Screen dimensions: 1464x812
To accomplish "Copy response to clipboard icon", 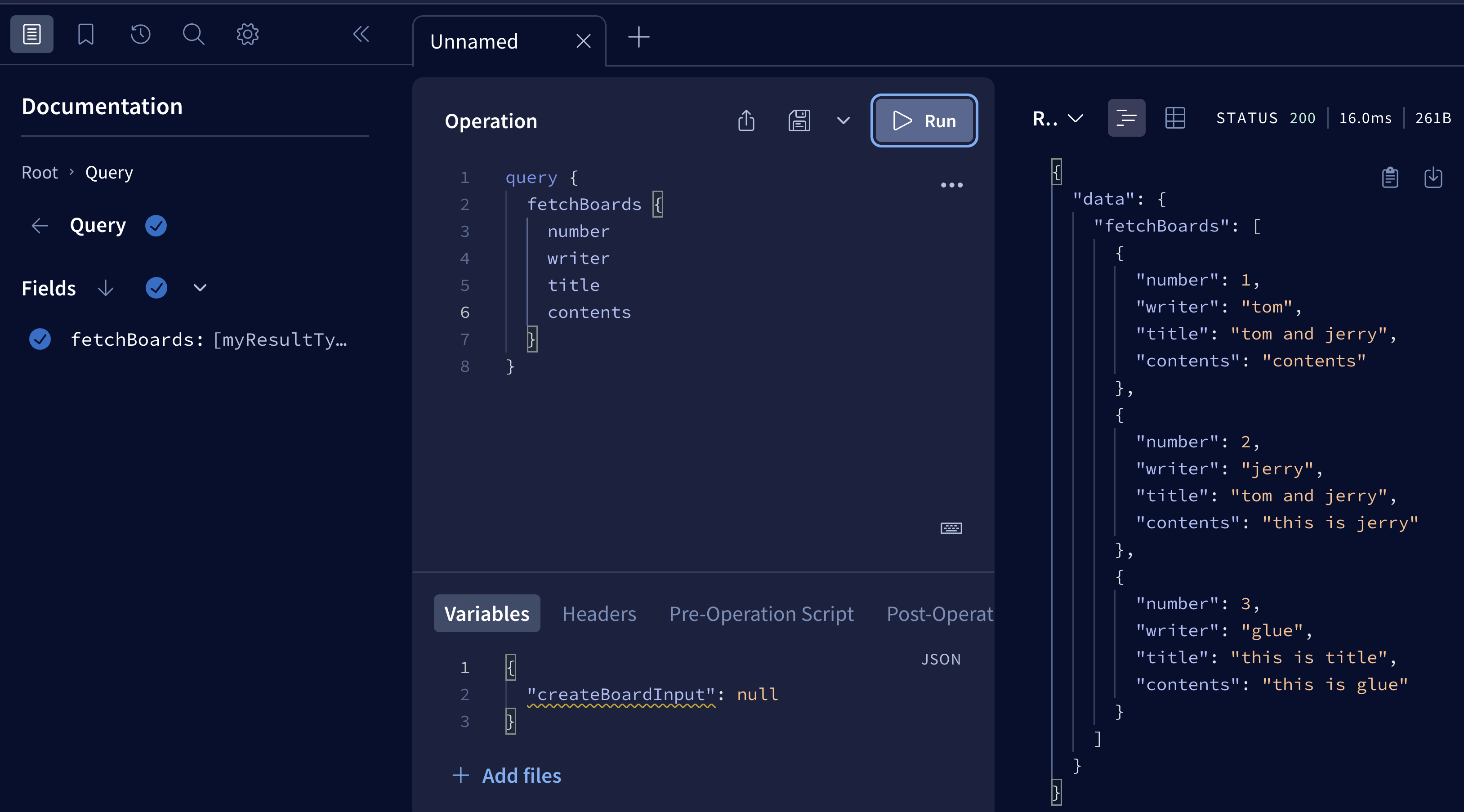I will click(1389, 177).
